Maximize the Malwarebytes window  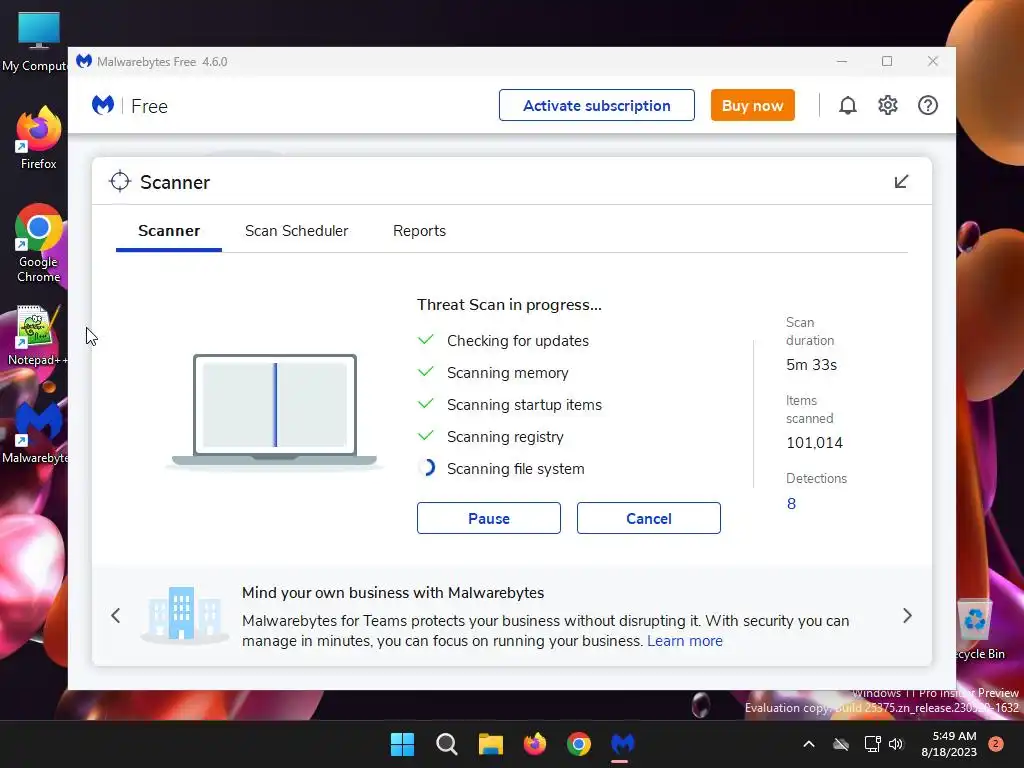click(x=887, y=61)
